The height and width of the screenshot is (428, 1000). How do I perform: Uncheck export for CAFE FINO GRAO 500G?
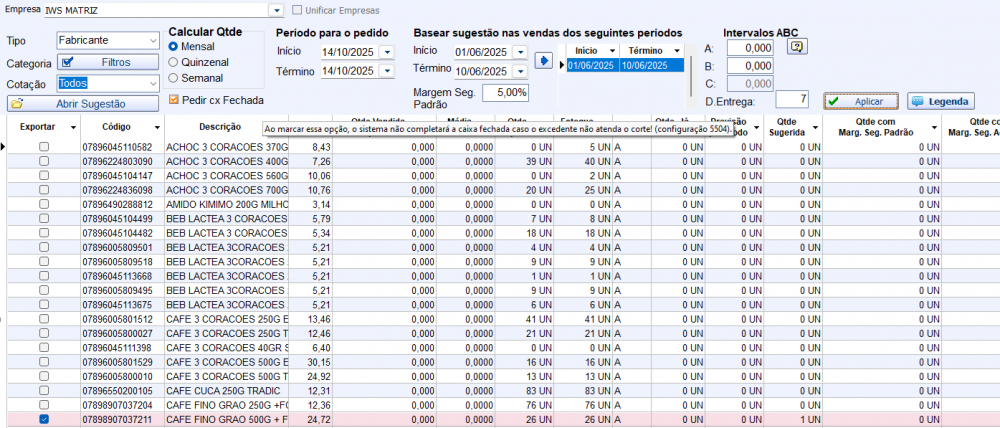[x=43, y=420]
